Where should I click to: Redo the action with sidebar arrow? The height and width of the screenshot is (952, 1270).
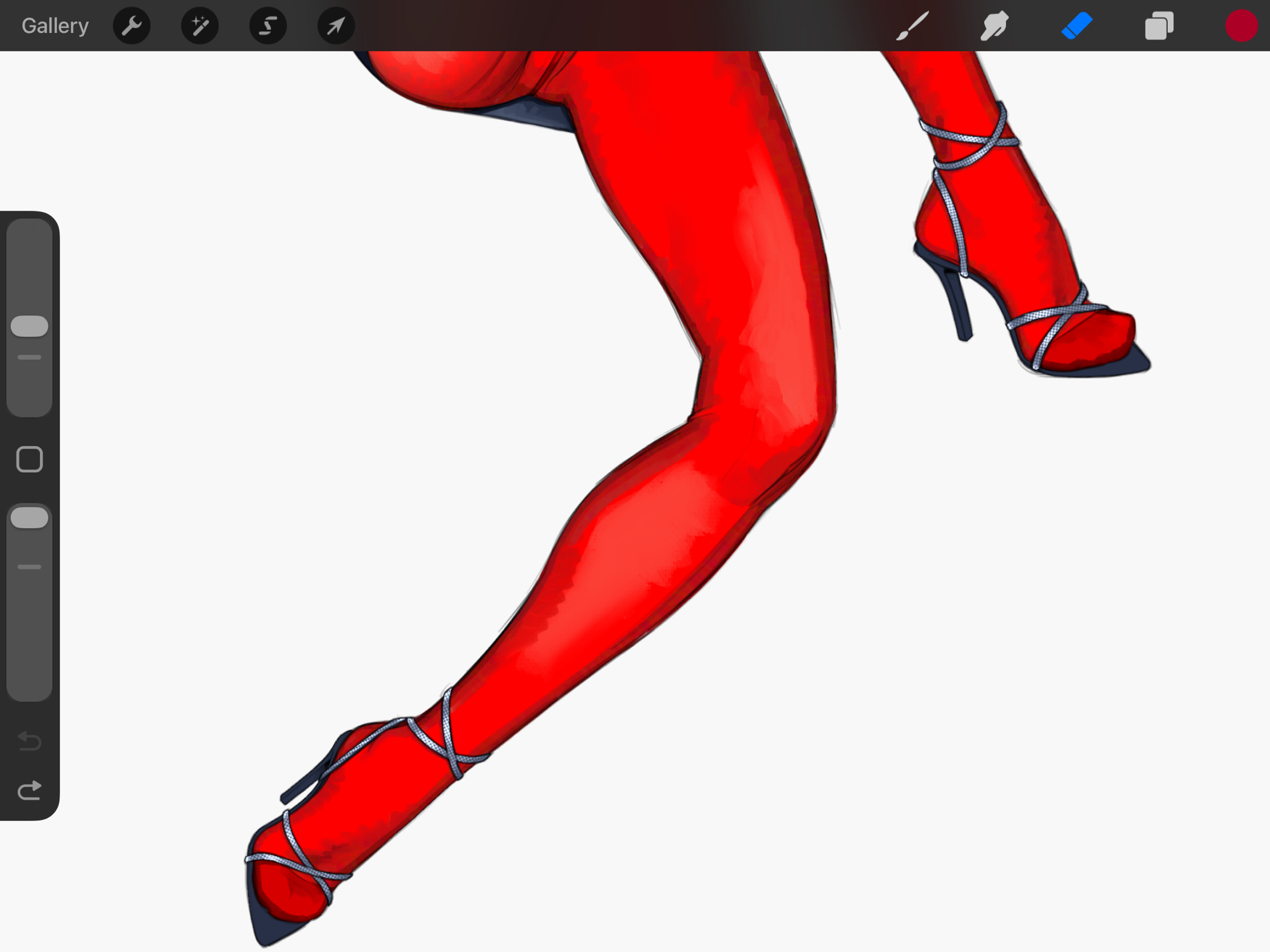[x=29, y=791]
